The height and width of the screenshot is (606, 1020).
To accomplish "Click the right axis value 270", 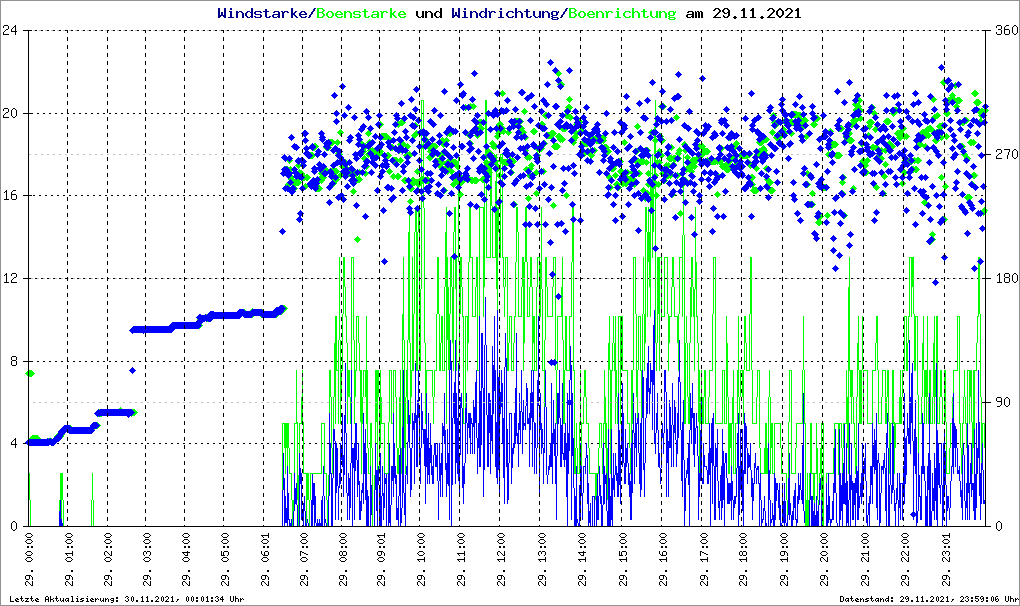I will tap(1004, 154).
